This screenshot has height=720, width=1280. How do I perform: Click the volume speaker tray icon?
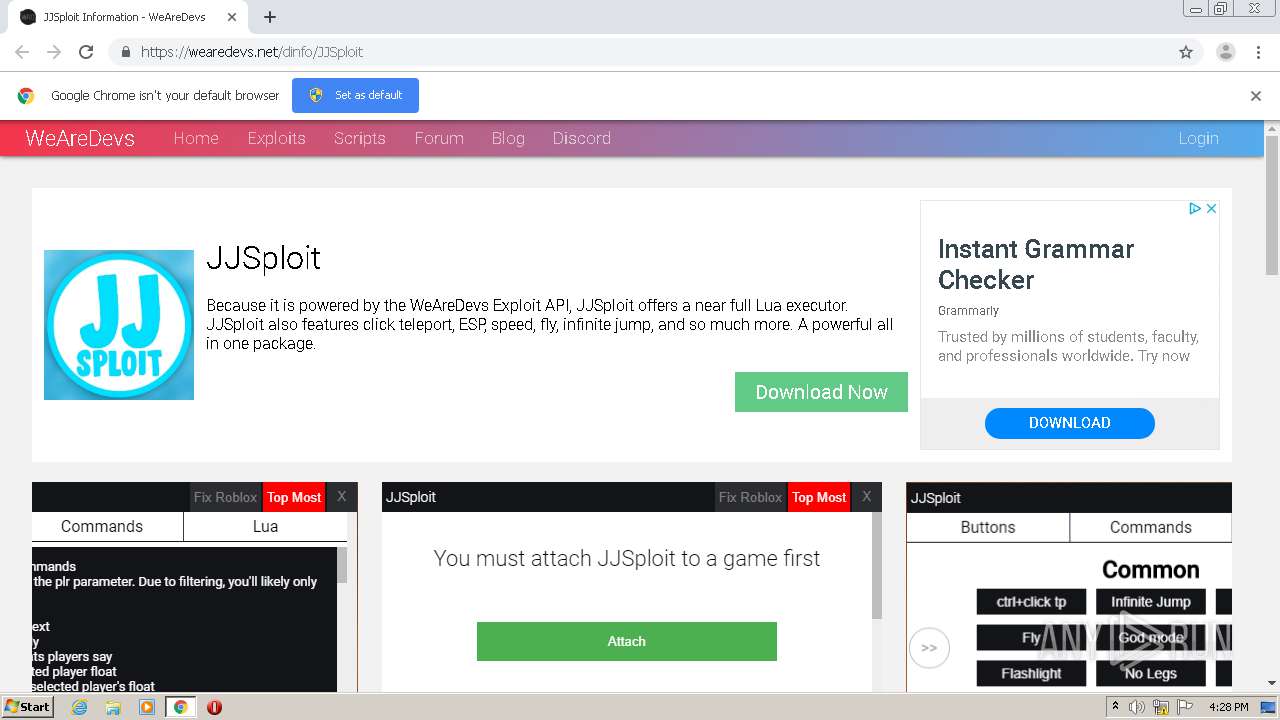point(1137,707)
